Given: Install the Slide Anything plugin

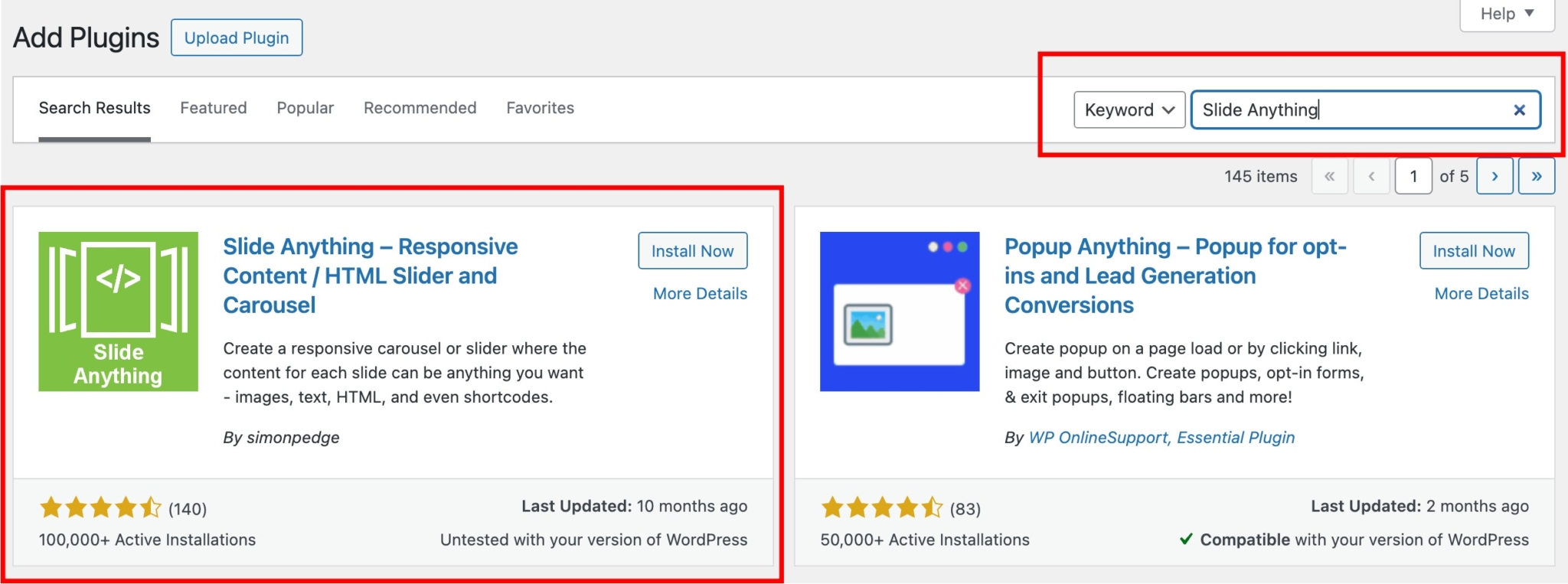Looking at the screenshot, I should (693, 251).
